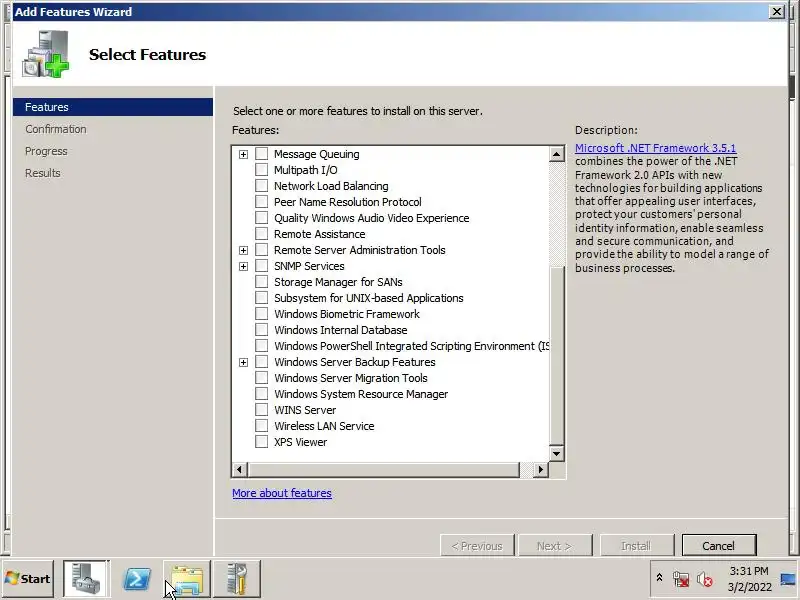This screenshot has height=600, width=800.
Task: Click the clock showing 3:31 PM
Action: coord(749,579)
